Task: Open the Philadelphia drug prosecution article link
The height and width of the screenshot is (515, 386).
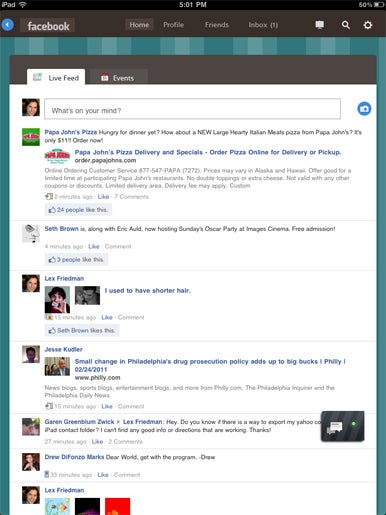Action: pyautogui.click(x=210, y=365)
